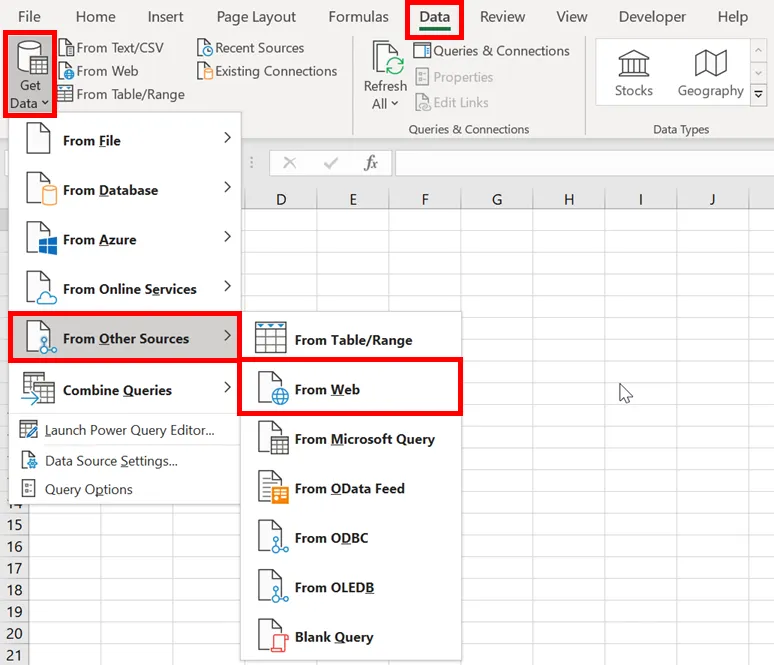Select the Stocks data type
774x665 pixels.
point(634,73)
